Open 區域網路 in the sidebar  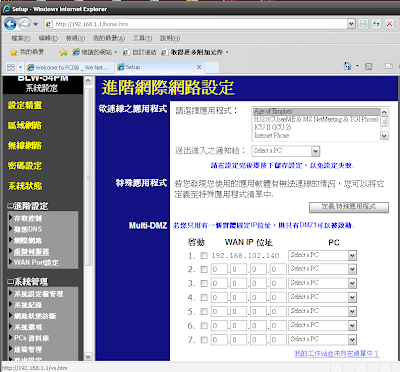25,125
